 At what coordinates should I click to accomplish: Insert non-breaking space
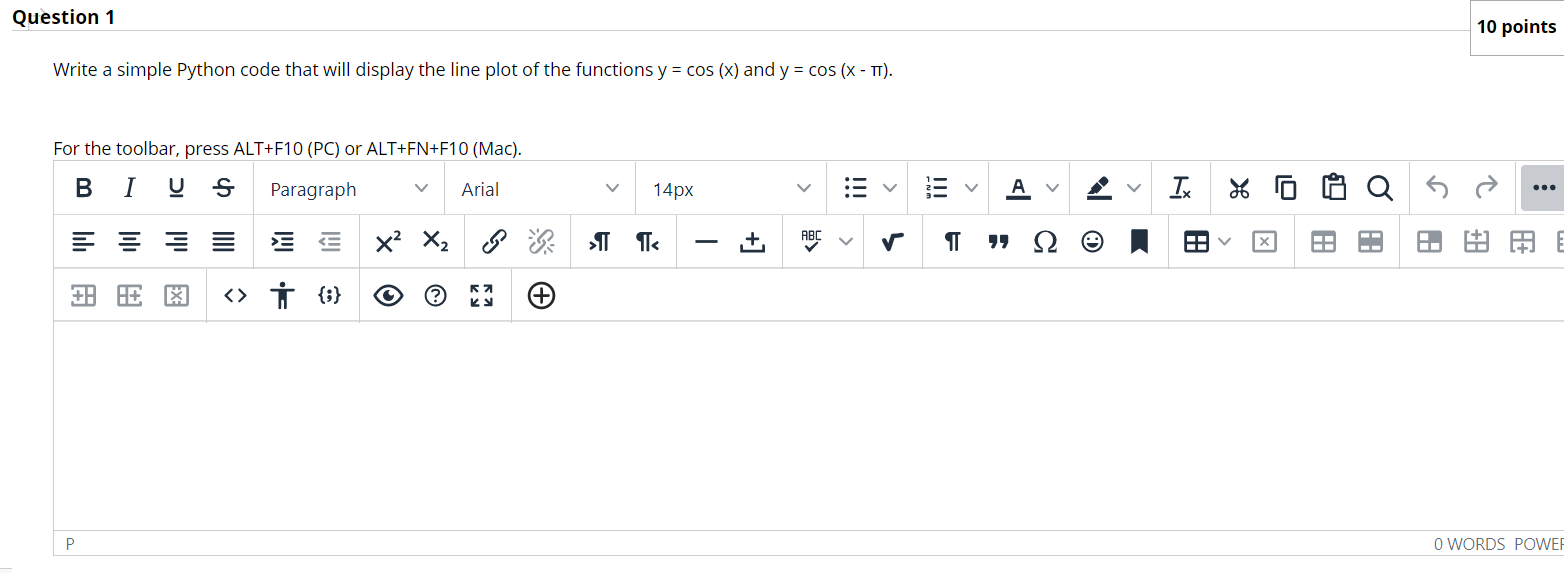[752, 242]
